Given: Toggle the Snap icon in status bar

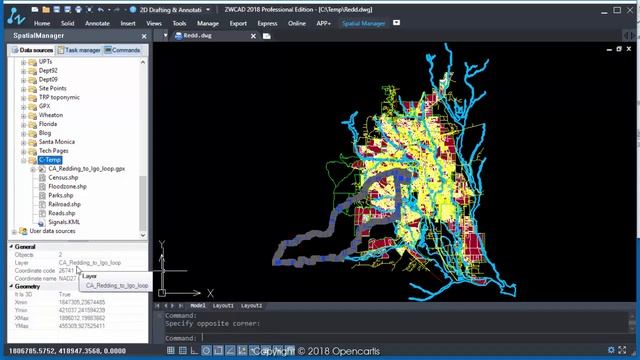Looking at the screenshot, I should (171, 351).
